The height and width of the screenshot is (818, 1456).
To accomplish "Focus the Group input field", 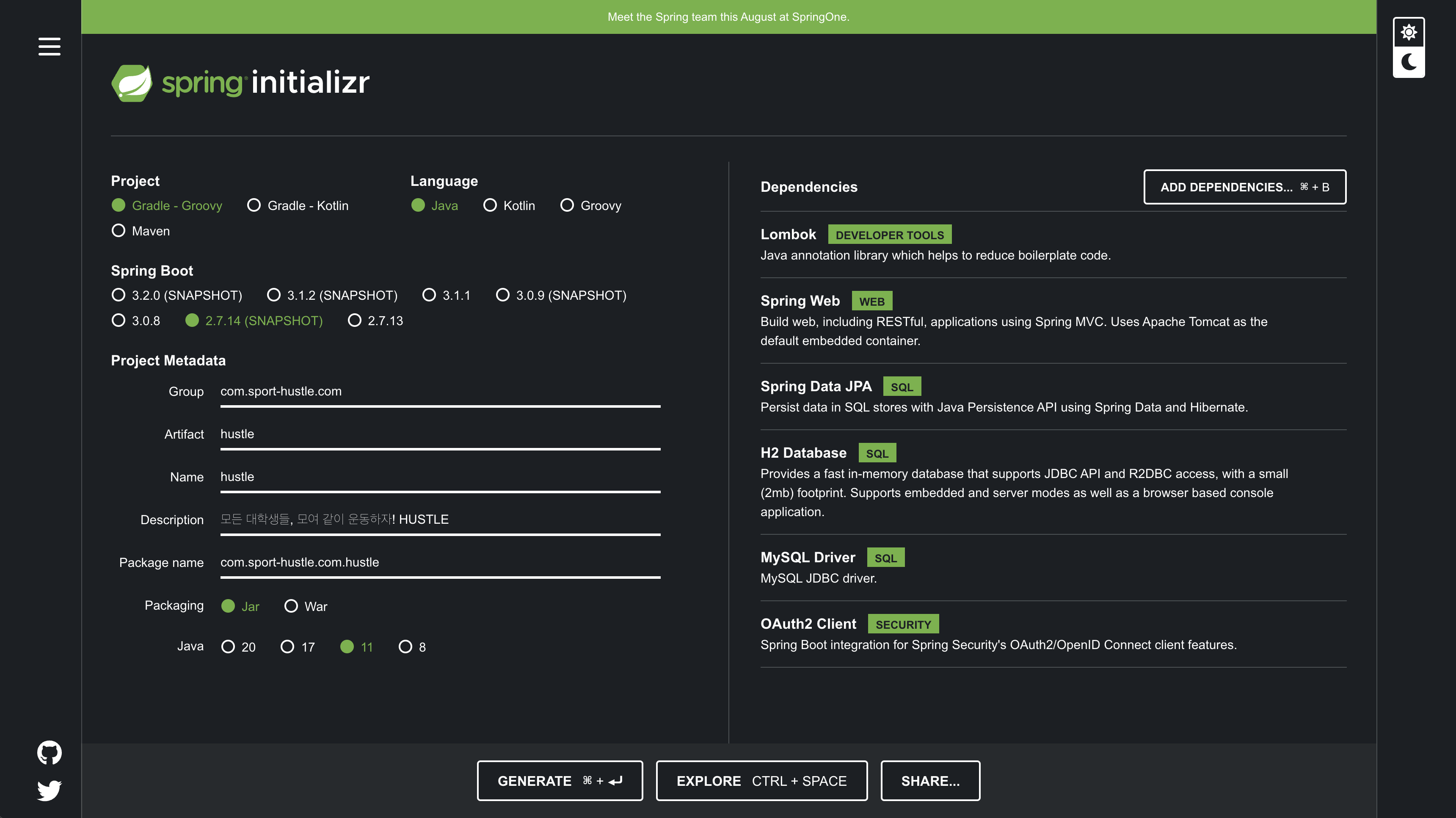I will point(440,391).
